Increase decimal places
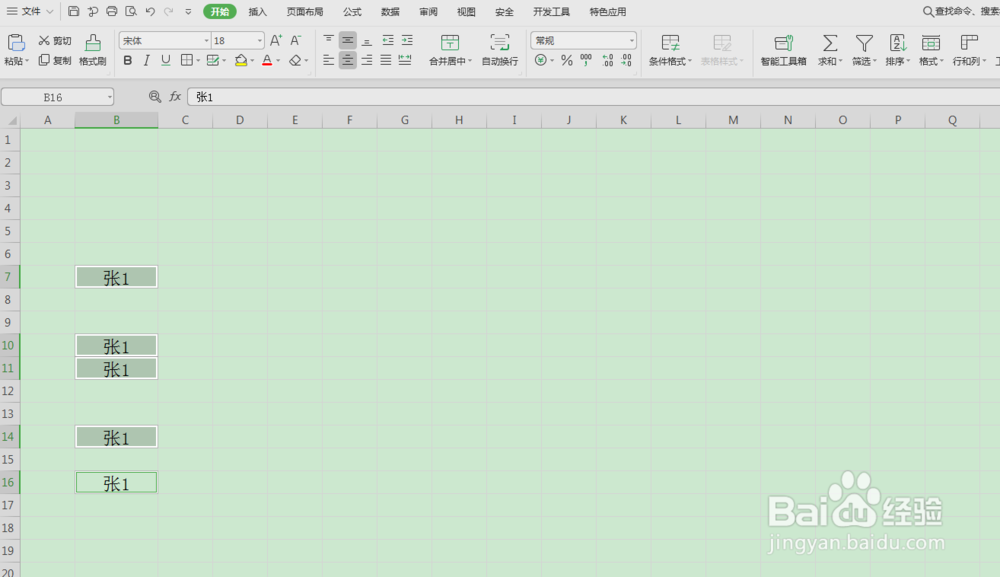1000x577 pixels. pos(608,61)
